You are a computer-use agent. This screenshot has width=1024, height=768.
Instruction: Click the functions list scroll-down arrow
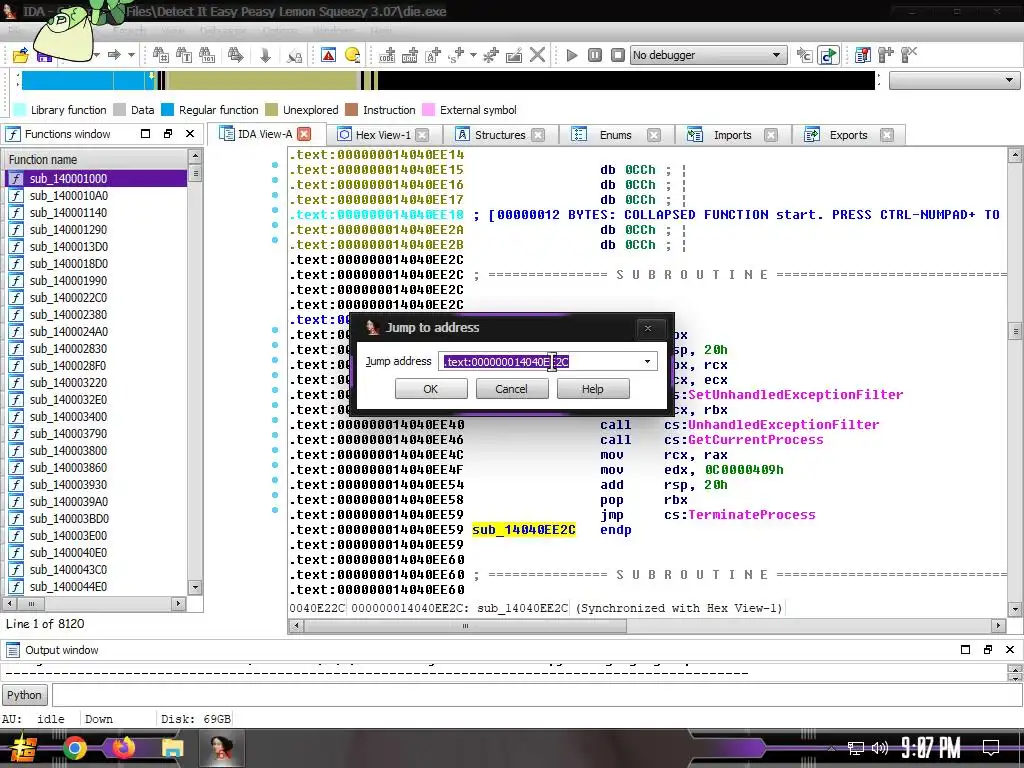195,586
